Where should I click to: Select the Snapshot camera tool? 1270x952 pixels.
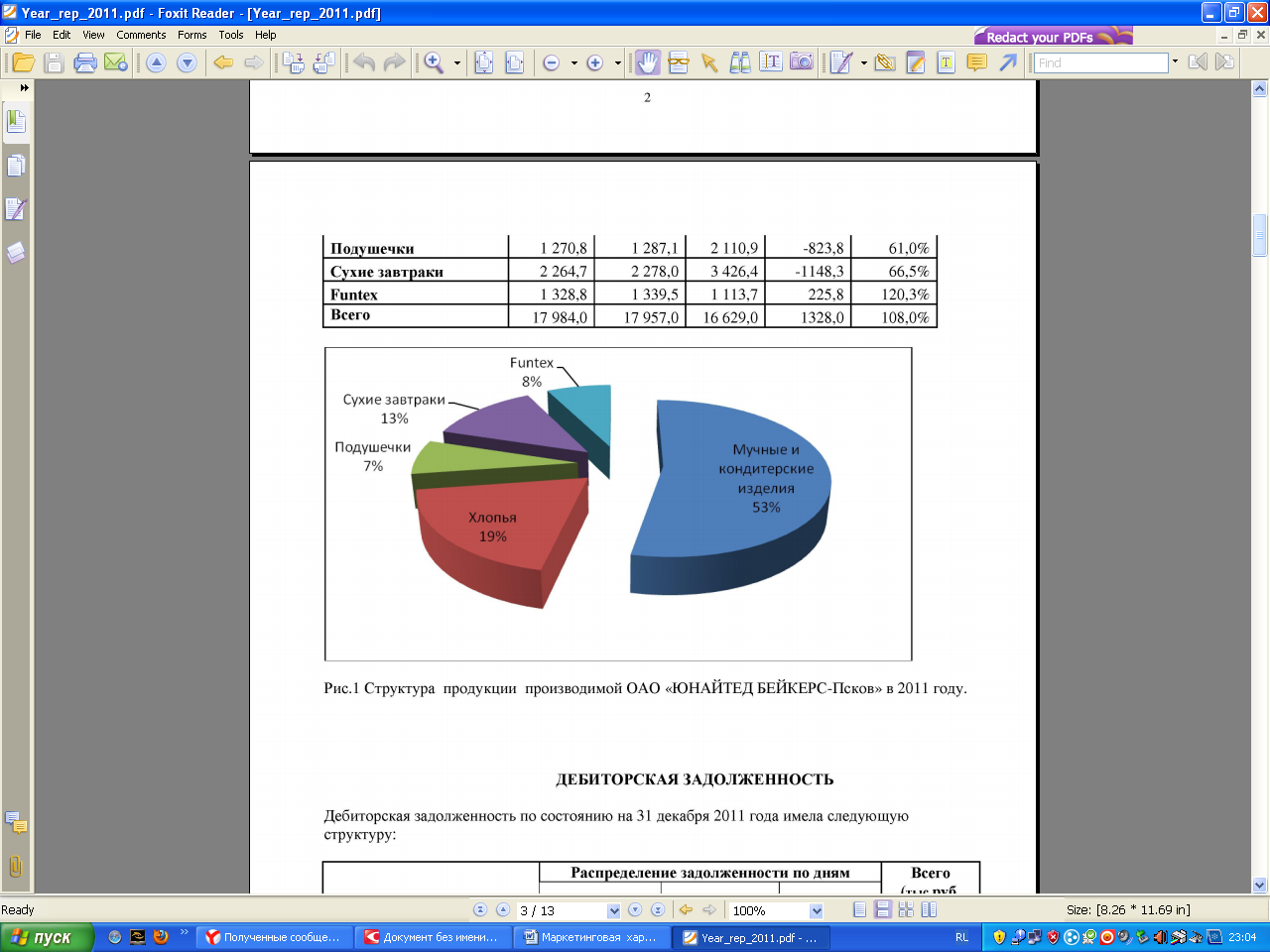click(x=802, y=62)
